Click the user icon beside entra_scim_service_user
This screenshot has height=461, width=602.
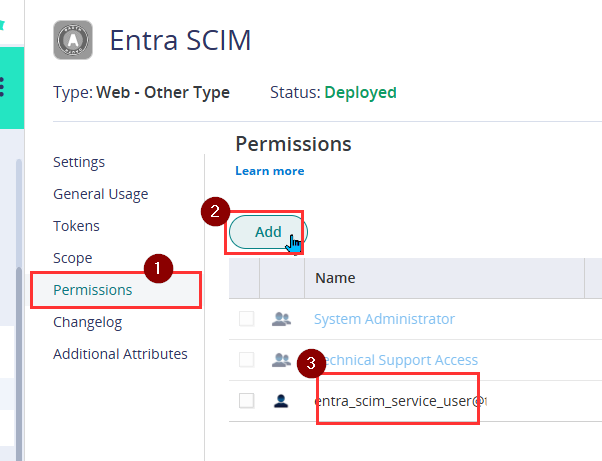281,401
